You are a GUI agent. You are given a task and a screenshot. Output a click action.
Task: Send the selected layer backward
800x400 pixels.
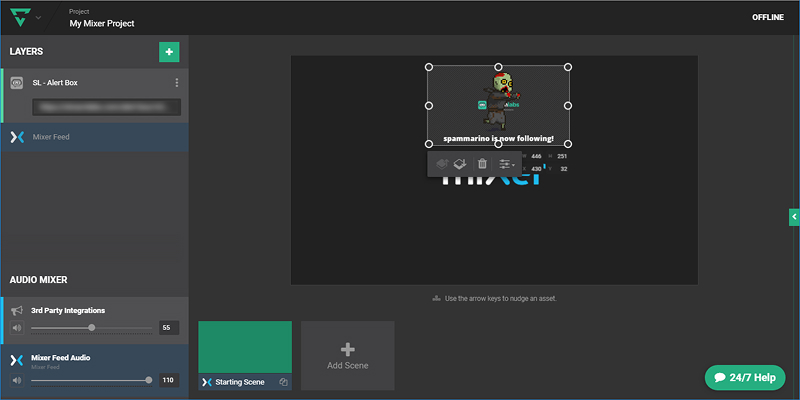pyautogui.click(x=460, y=164)
